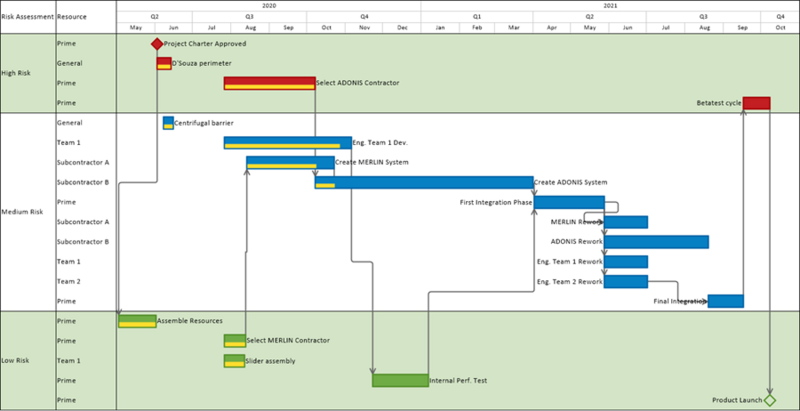
Task: Click the Eng. Team 1 Dev. bar
Action: point(288,143)
